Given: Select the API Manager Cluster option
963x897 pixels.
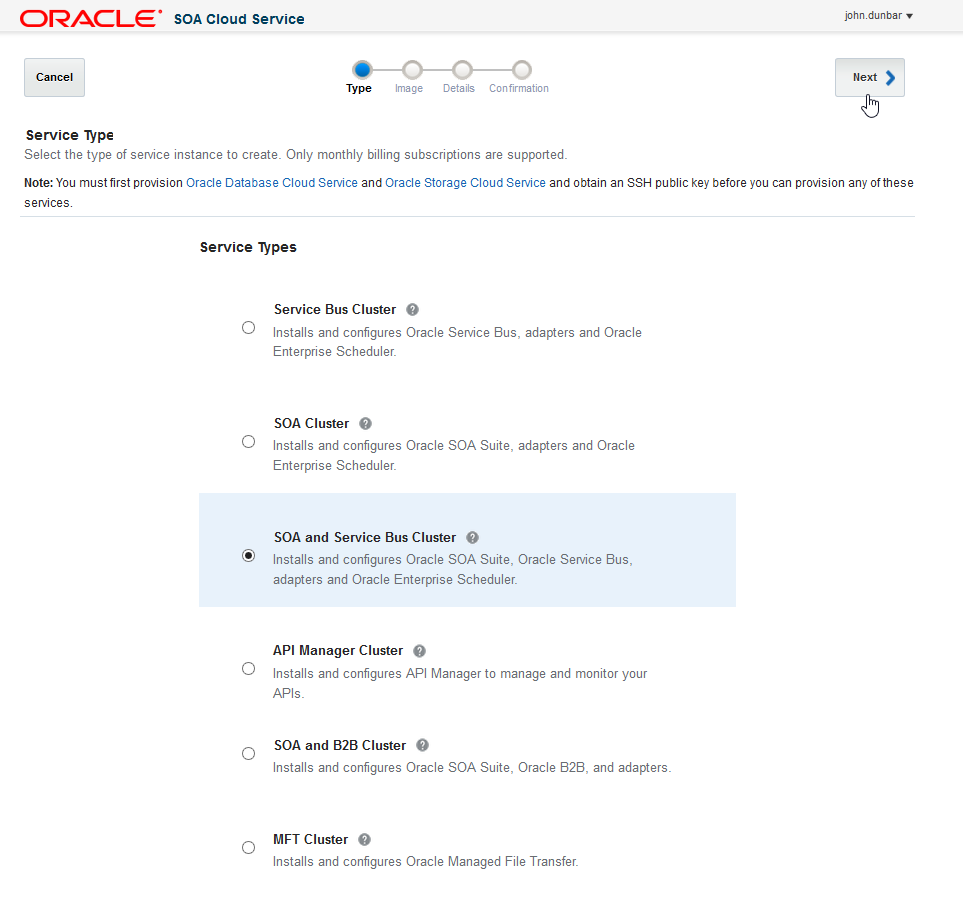Looking at the screenshot, I should click(248, 668).
